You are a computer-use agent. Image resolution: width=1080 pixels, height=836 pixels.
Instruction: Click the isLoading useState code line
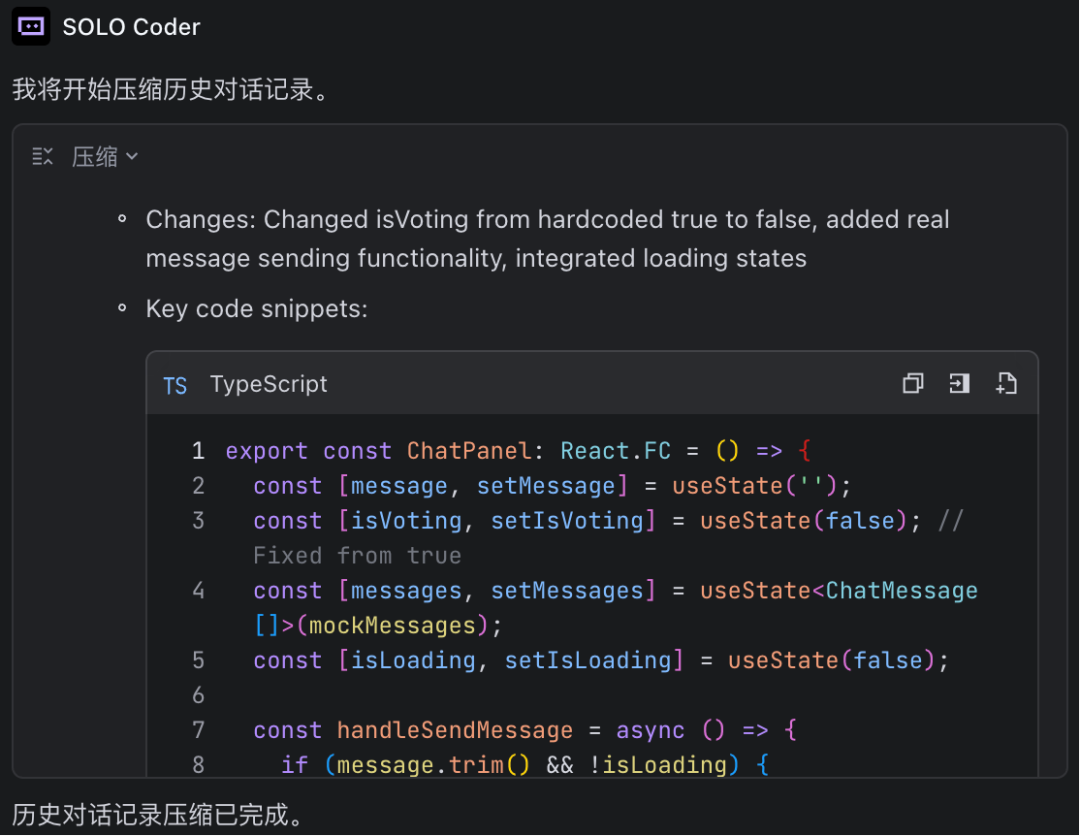(601, 660)
